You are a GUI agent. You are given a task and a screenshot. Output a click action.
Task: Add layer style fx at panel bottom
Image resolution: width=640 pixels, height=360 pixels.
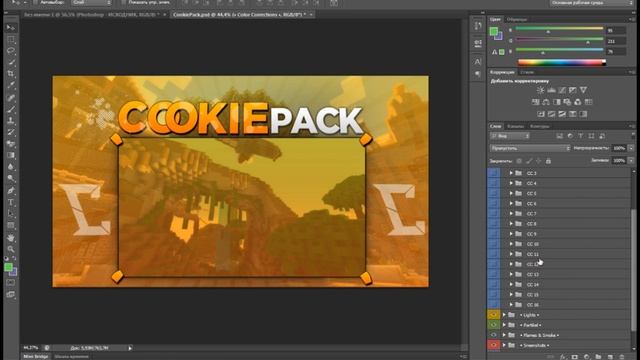563,357
